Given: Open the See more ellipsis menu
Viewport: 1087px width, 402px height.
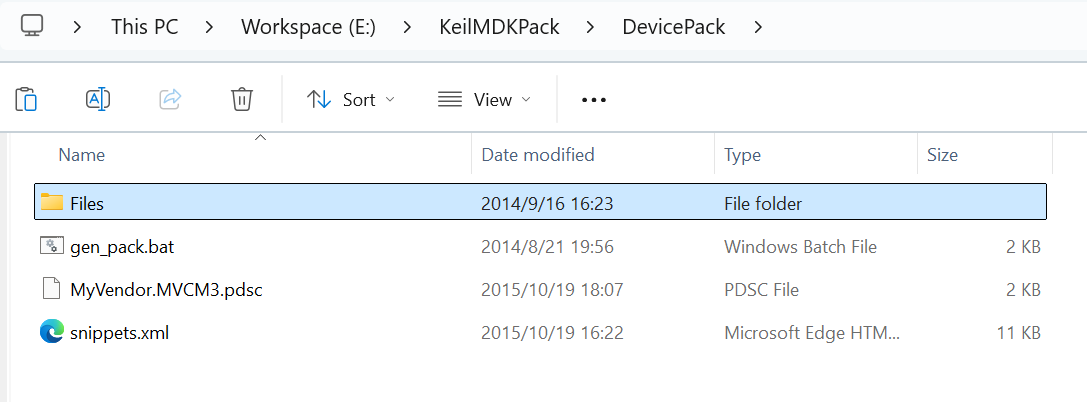Looking at the screenshot, I should [x=594, y=100].
